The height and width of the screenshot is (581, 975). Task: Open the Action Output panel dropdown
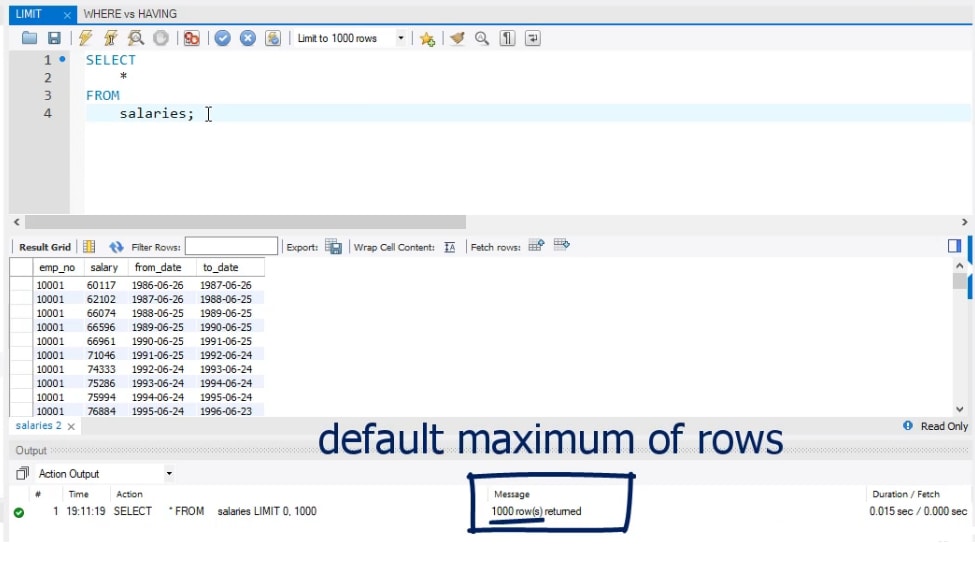click(x=168, y=472)
